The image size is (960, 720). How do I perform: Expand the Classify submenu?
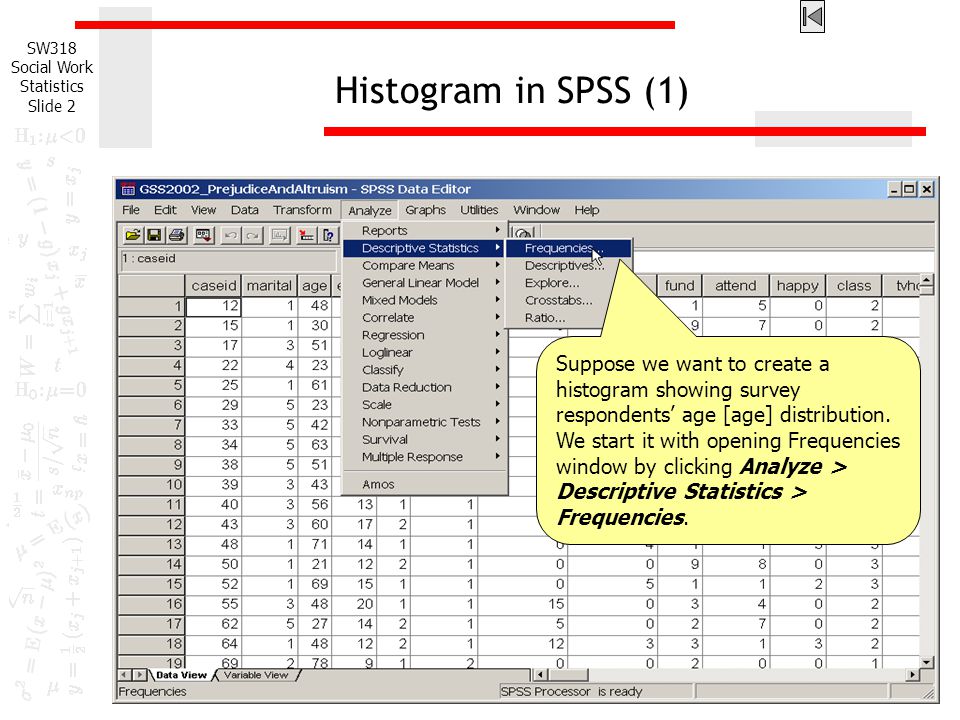tap(425, 370)
